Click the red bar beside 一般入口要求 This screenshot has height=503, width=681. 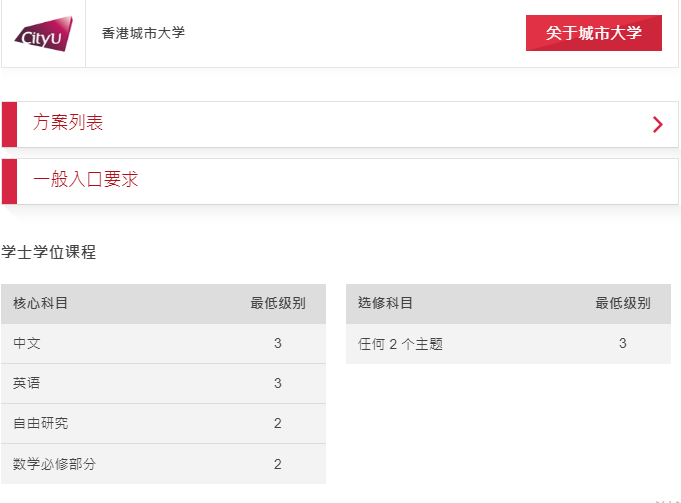point(9,182)
